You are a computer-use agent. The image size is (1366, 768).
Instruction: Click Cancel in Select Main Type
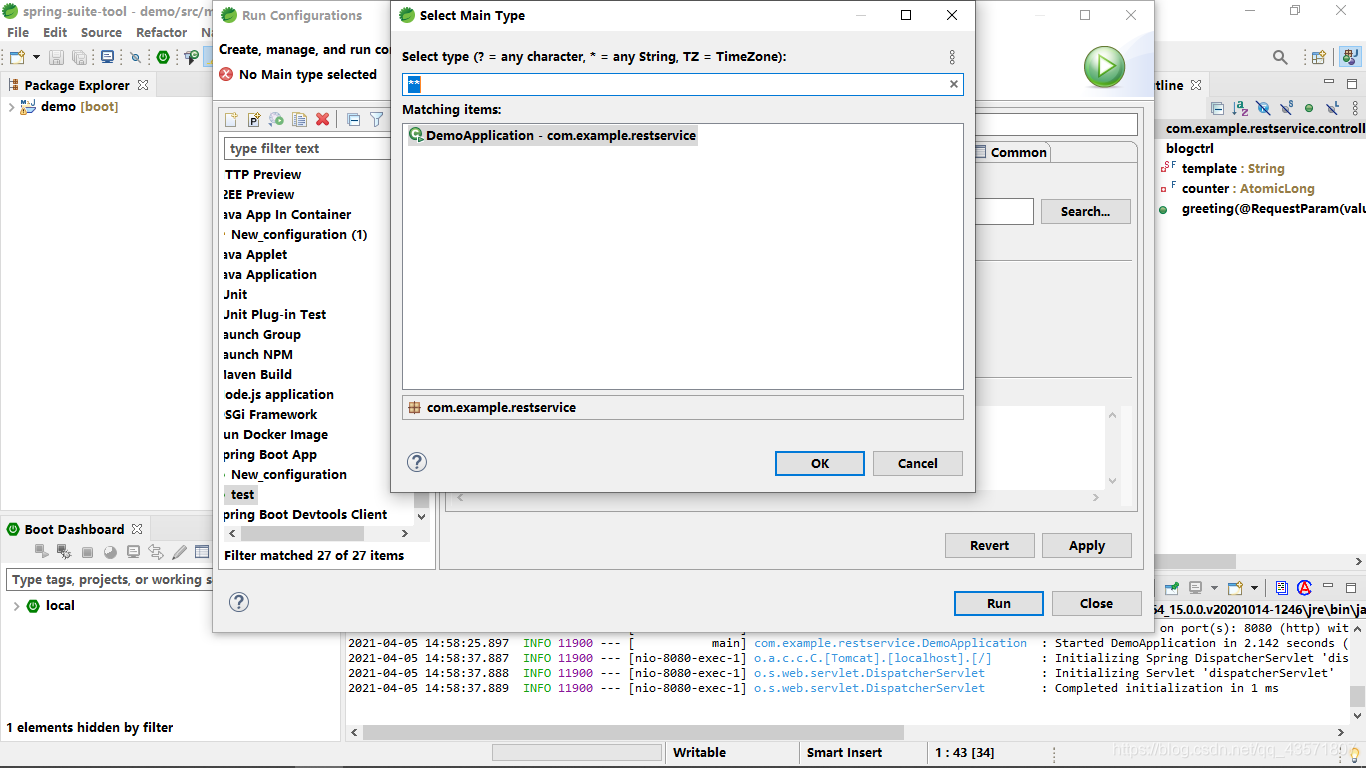[918, 463]
